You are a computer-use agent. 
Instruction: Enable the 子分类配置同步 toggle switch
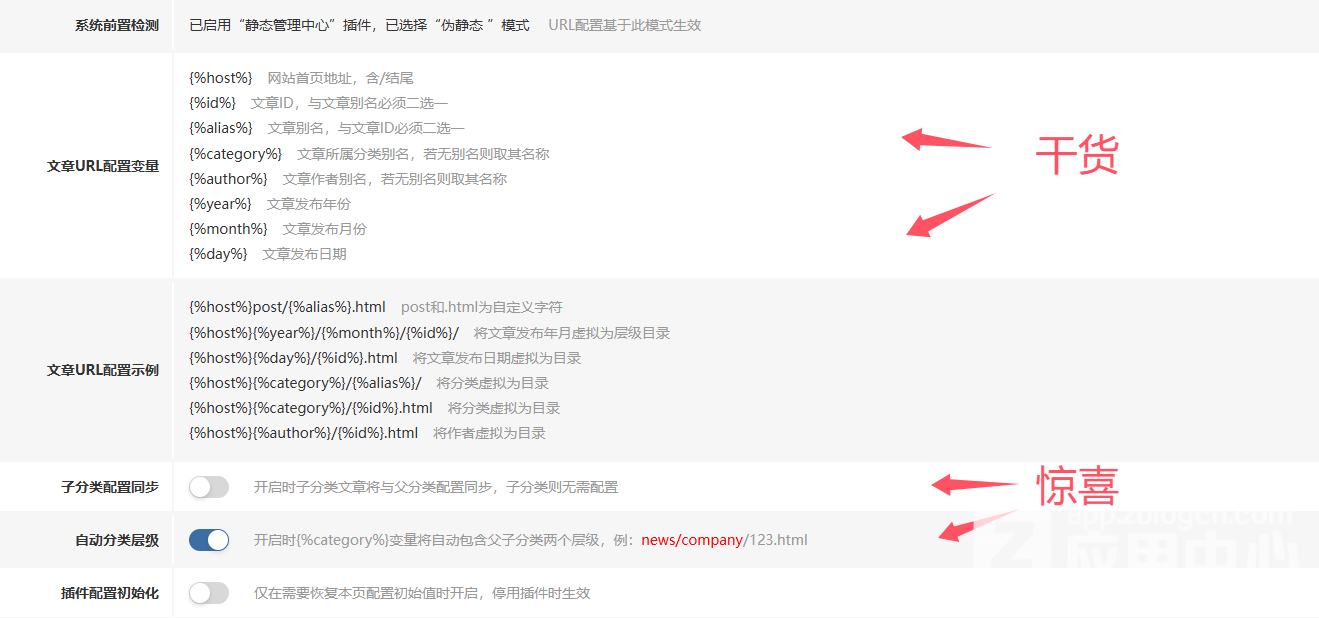tap(209, 487)
